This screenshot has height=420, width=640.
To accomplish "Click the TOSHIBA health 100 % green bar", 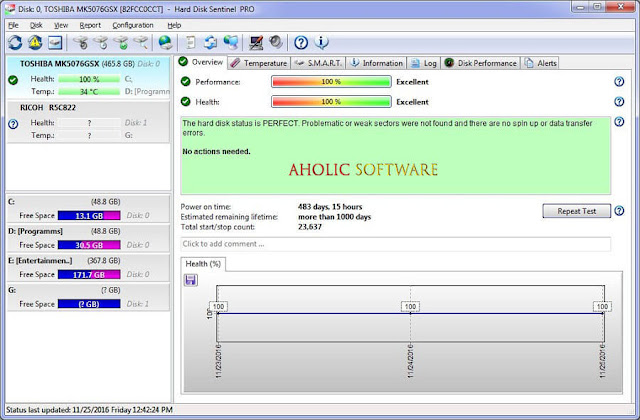I will (x=89, y=79).
